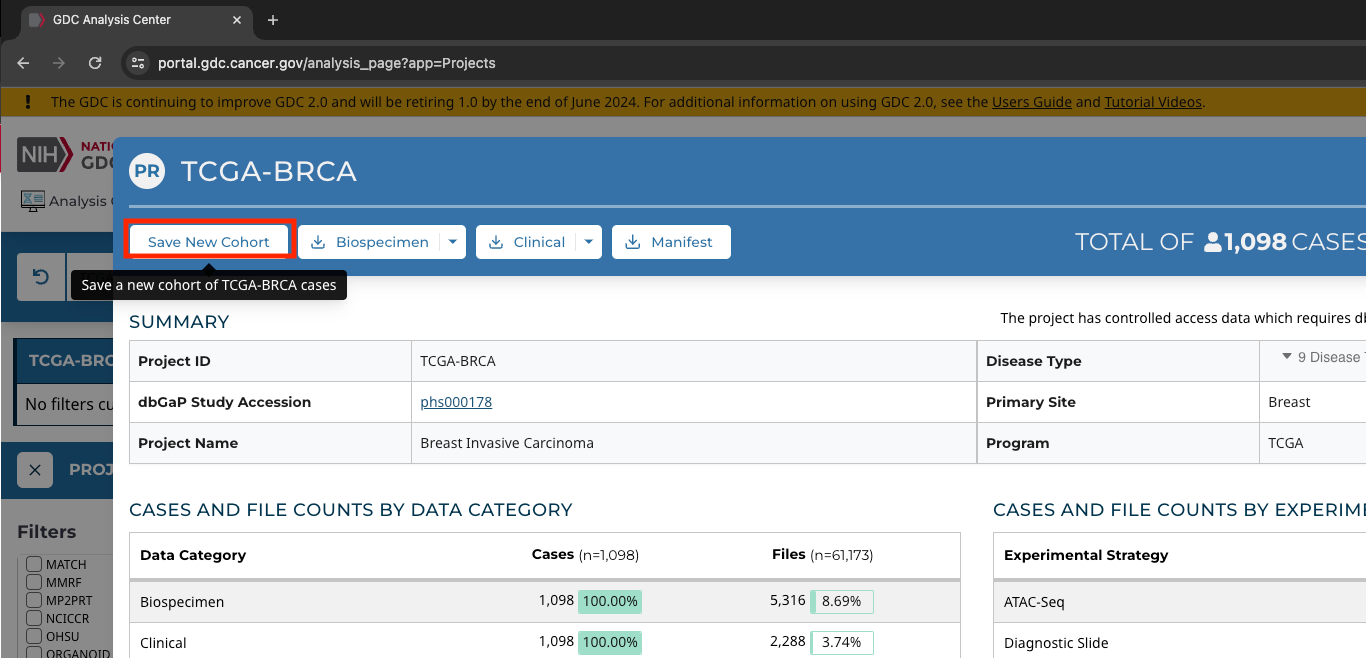Viewport: 1366px width, 658px height.
Task: Click the Biospecimen cases 100.00% bar
Action: [609, 602]
